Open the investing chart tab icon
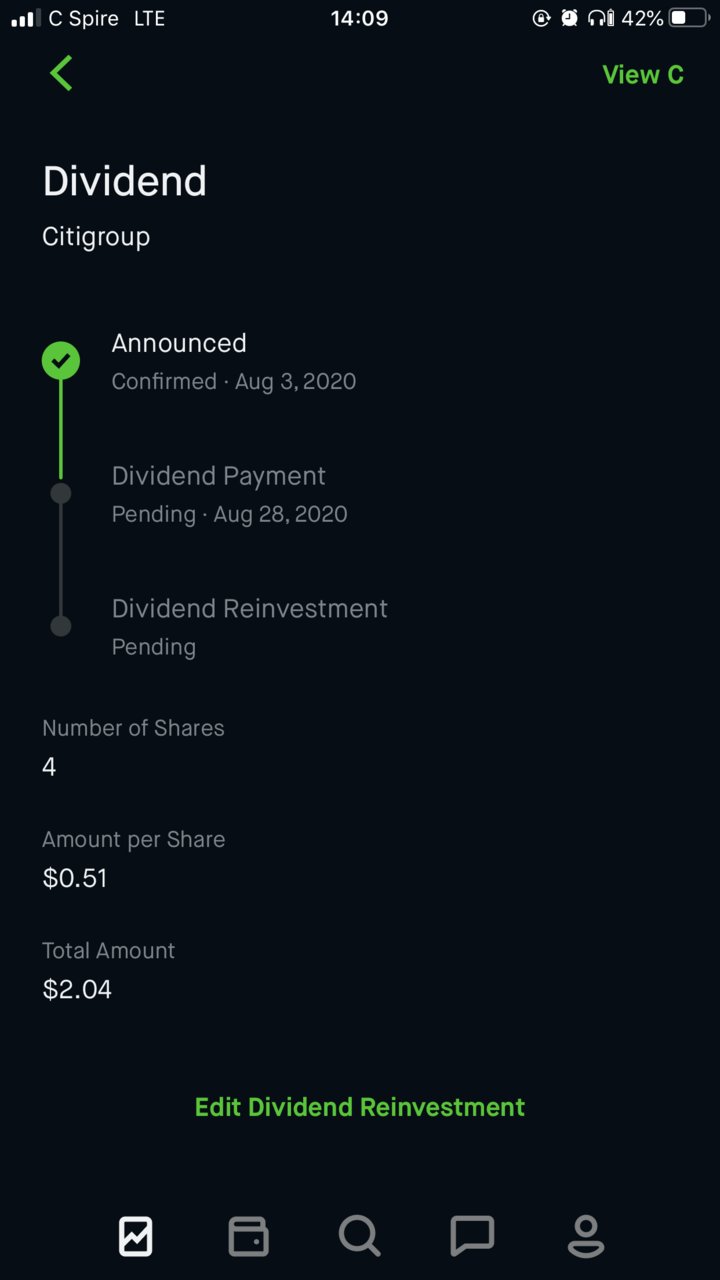The width and height of the screenshot is (720, 1280). pyautogui.click(x=135, y=1237)
